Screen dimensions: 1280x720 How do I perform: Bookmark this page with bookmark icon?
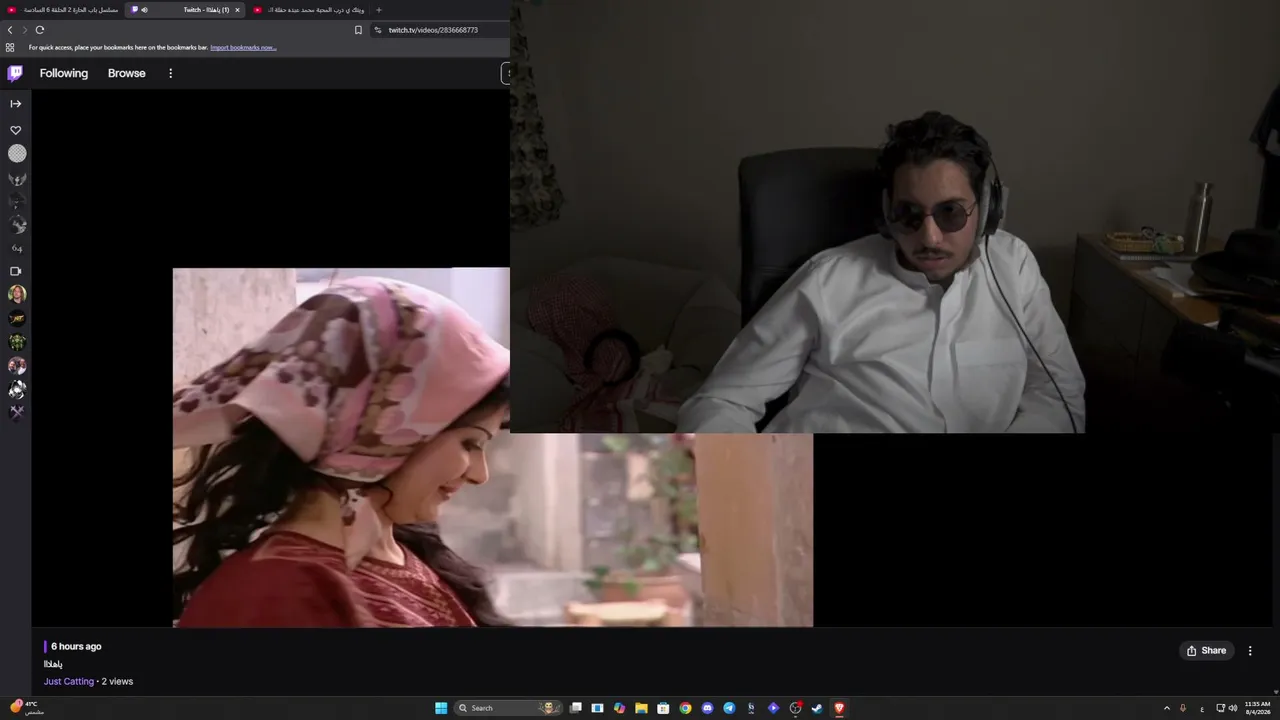coord(358,30)
